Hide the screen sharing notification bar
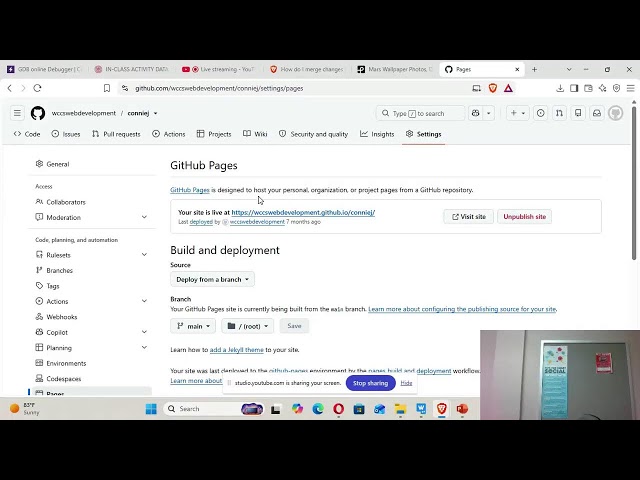 406,383
